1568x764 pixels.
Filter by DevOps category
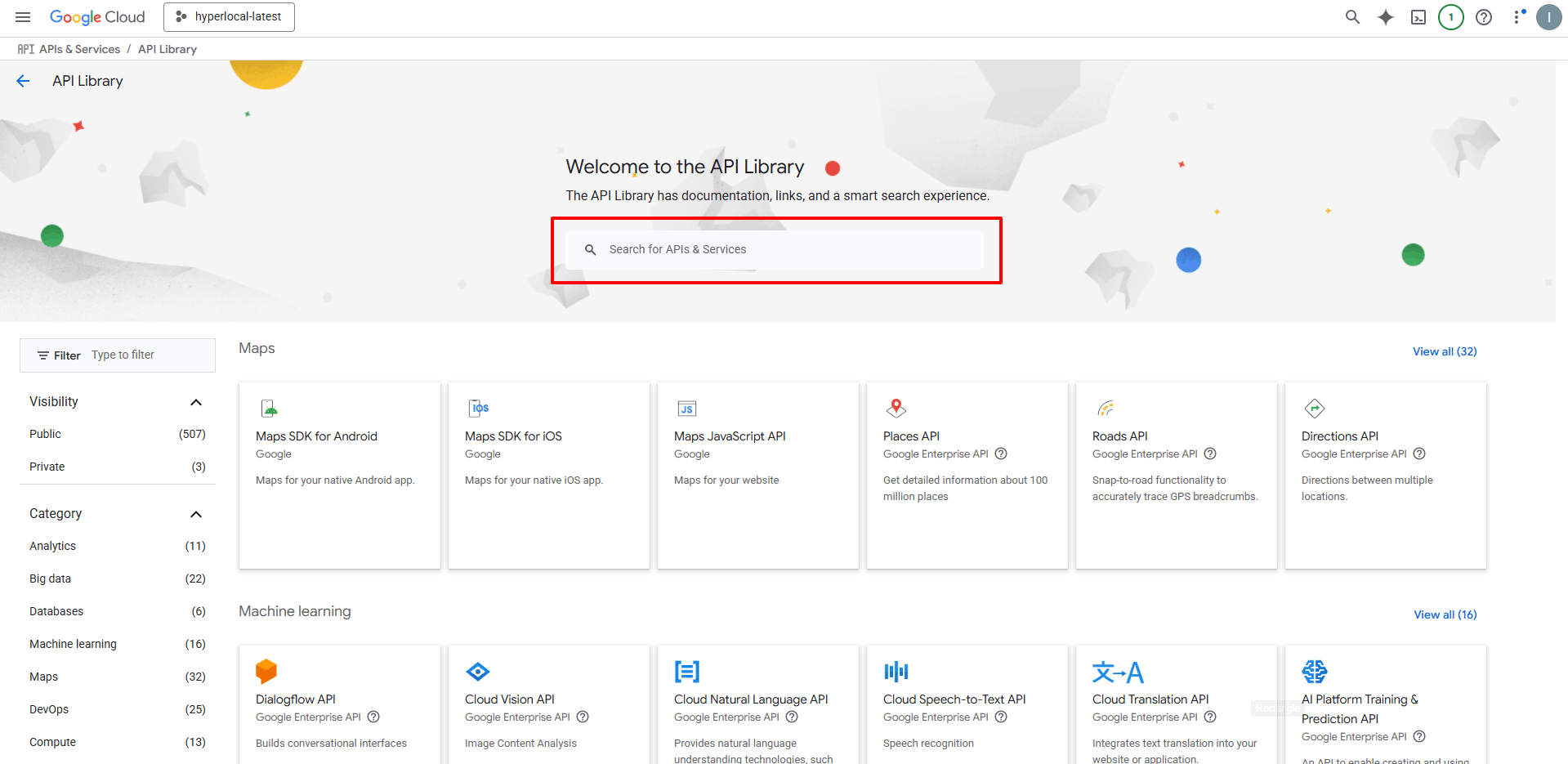[118, 709]
